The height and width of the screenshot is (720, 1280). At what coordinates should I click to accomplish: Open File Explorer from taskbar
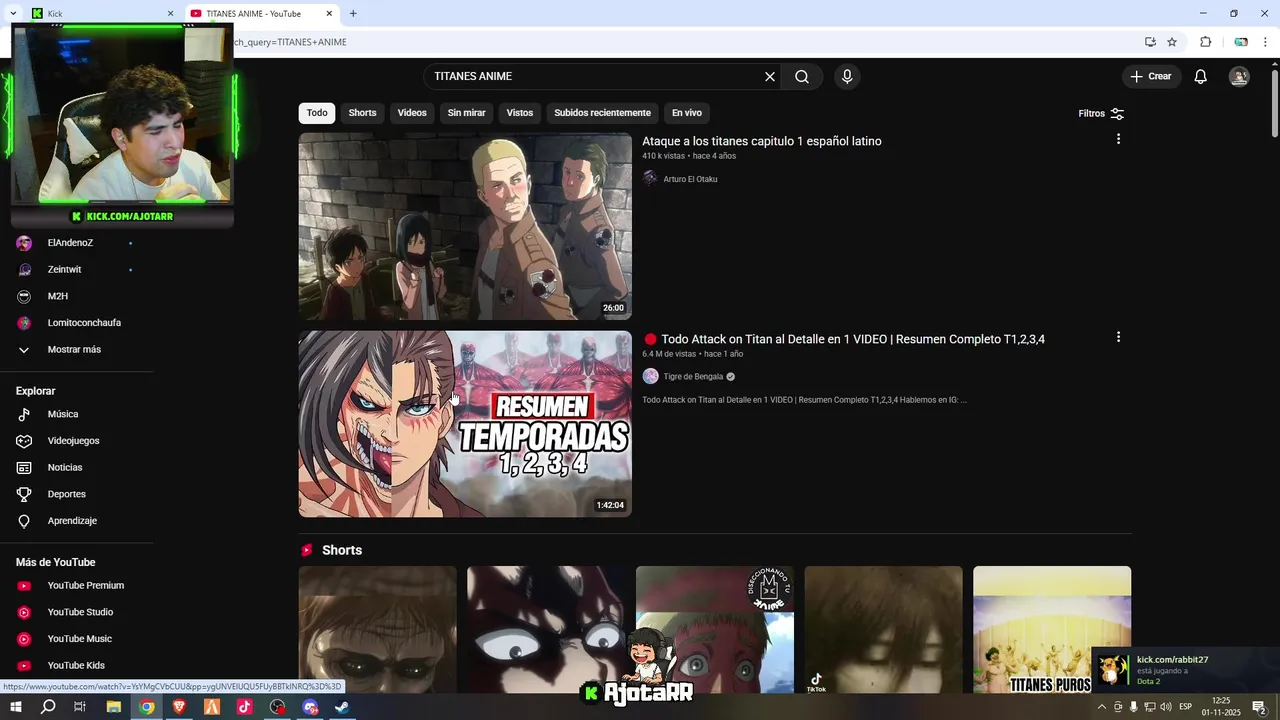(x=113, y=707)
